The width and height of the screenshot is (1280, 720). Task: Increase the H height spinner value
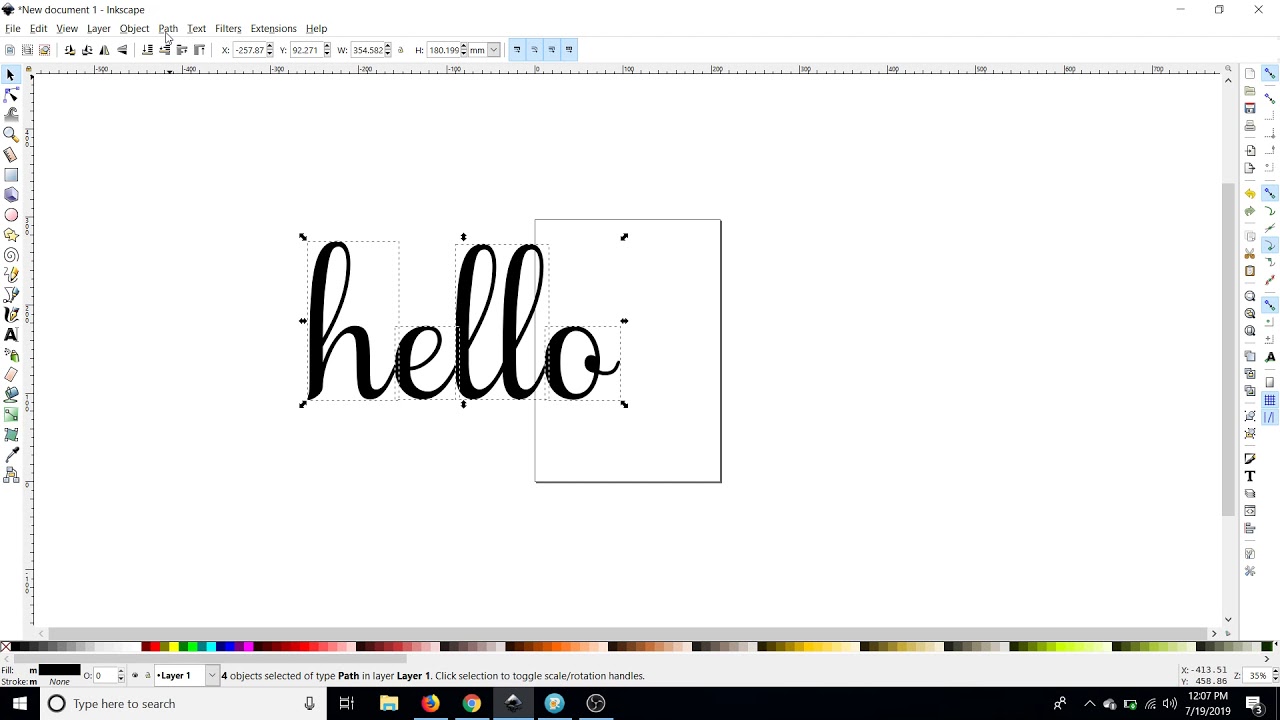464,47
